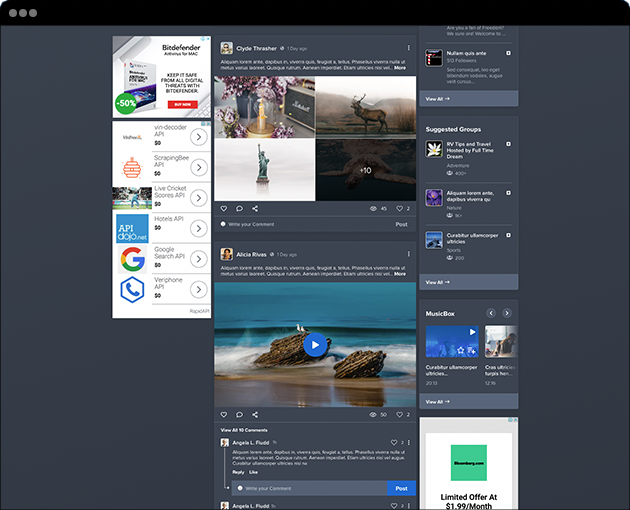The height and width of the screenshot is (510, 630).
Task: Follow the Nullam quis ante page
Action: pos(508,53)
